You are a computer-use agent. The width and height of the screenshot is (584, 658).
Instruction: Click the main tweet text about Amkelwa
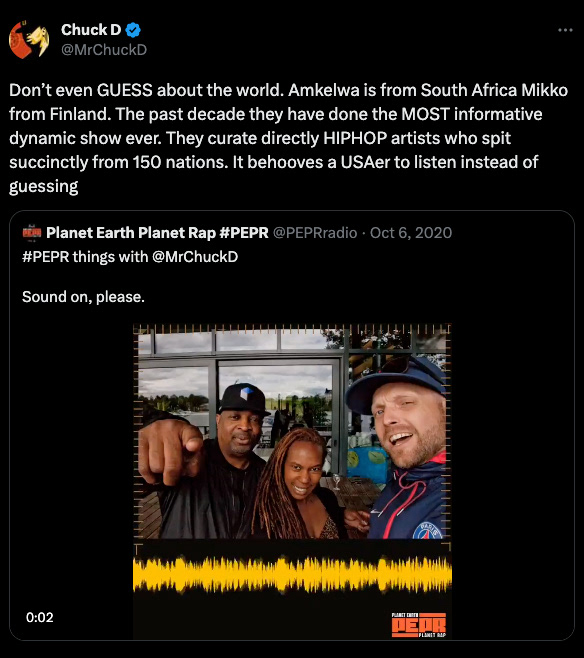[x=289, y=138]
